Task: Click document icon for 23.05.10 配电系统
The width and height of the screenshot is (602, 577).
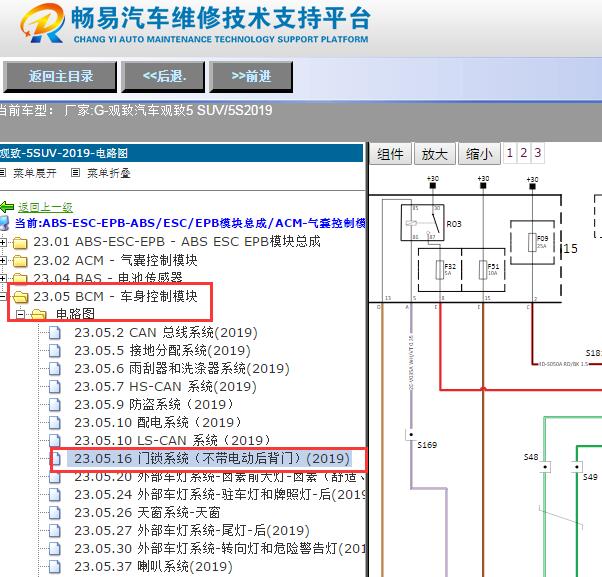Action: pos(55,423)
